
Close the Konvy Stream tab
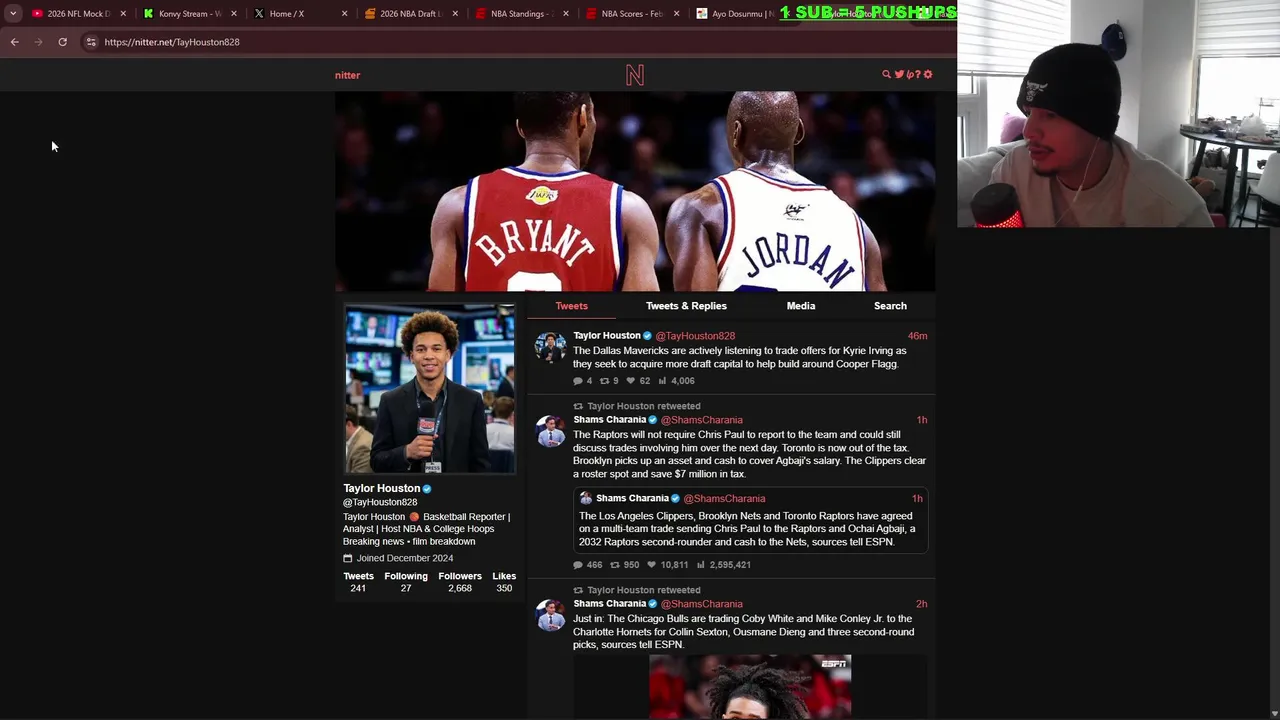point(234,14)
